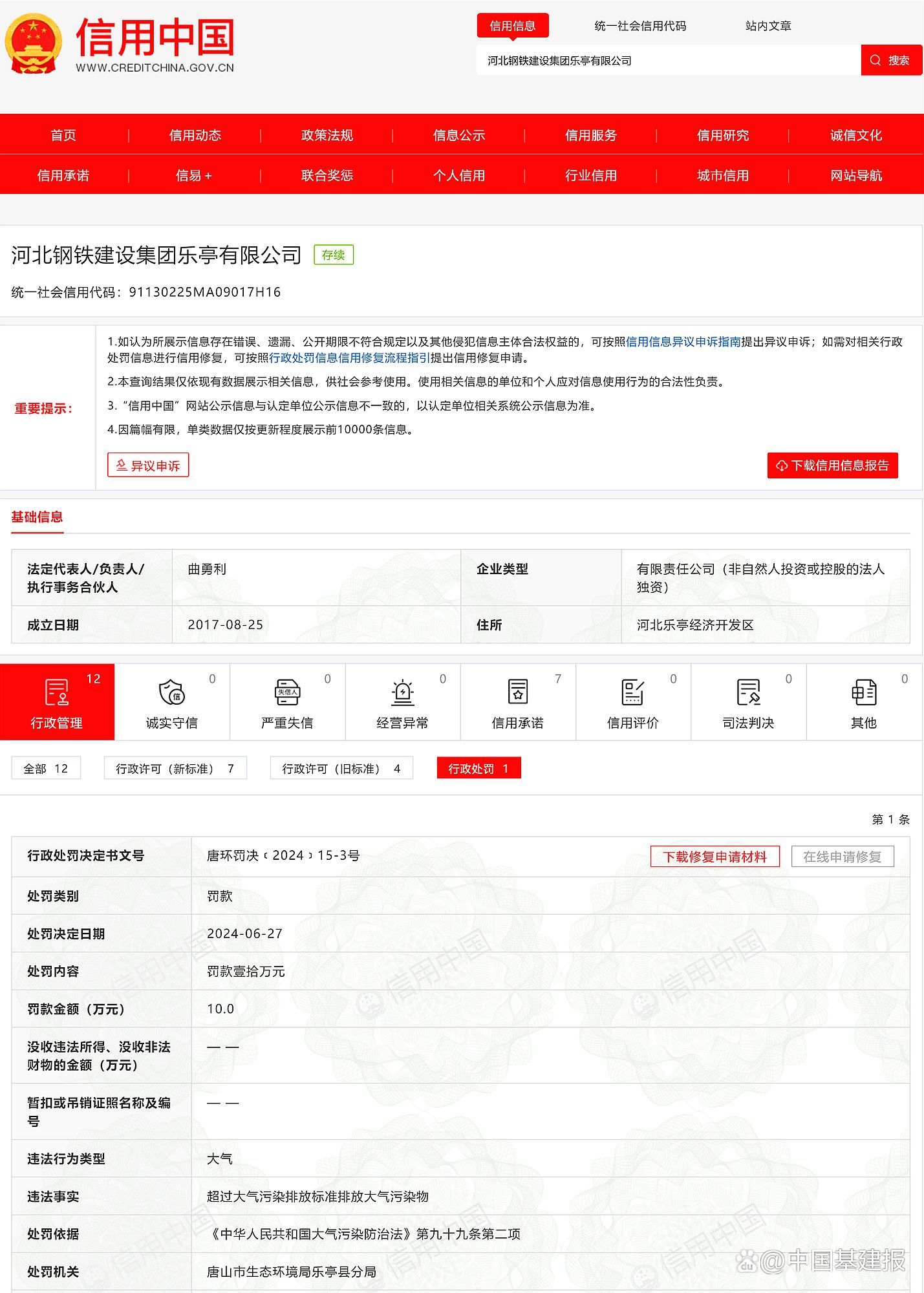Click the authority 唐山市生态环境局乐亭县分局

[292, 1272]
